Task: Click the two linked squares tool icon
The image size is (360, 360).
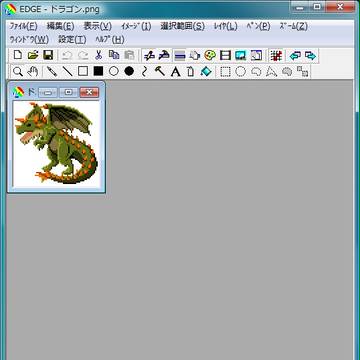Action: [x=303, y=71]
